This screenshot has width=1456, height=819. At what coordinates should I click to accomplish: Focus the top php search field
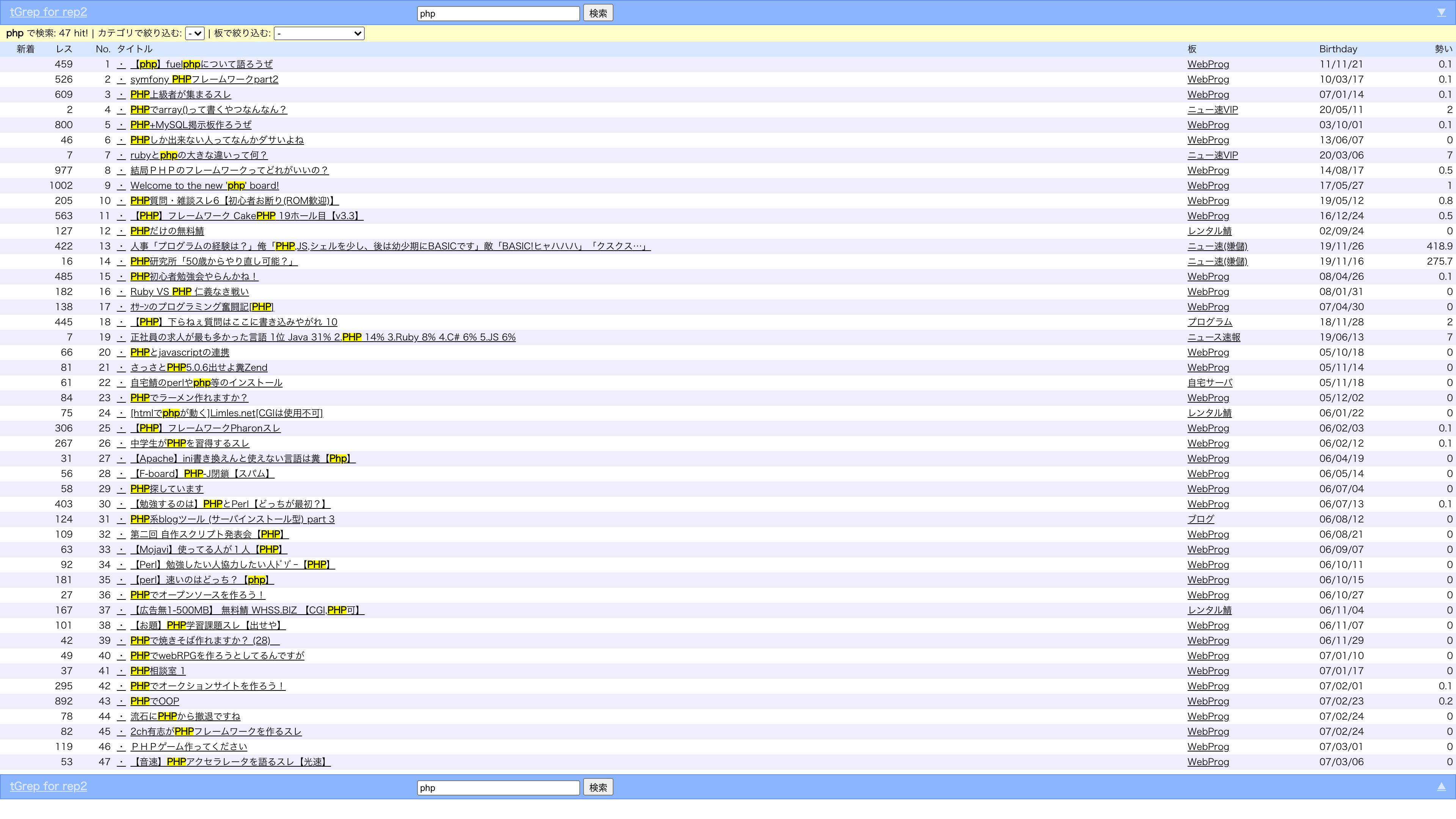498,14
